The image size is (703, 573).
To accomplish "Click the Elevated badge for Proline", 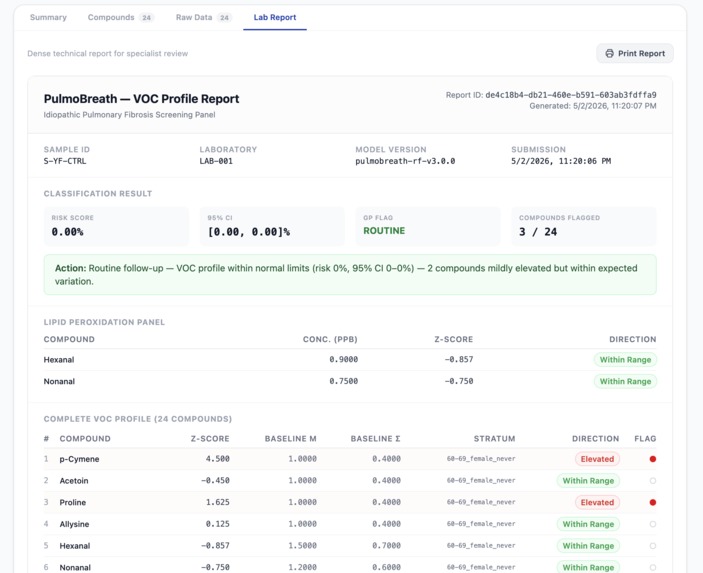I will [597, 502].
